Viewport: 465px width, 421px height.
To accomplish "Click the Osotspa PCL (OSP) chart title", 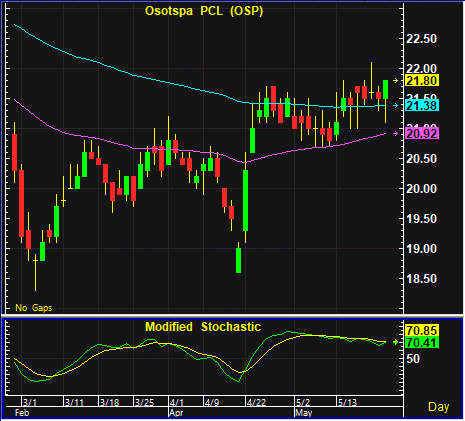I will (x=204, y=11).
